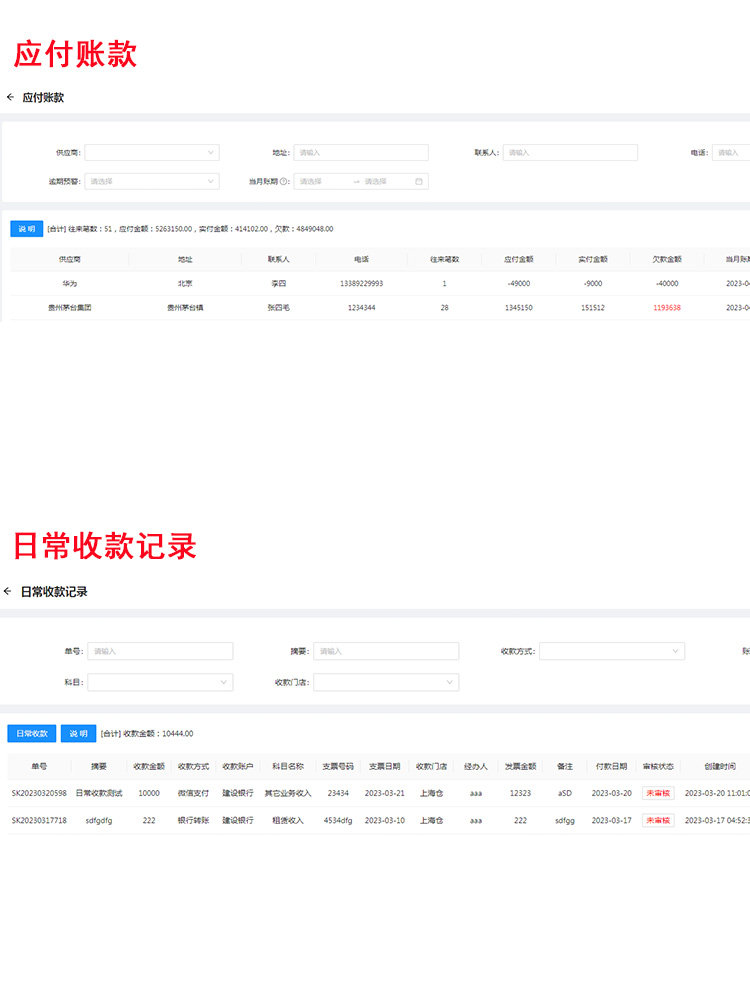750x1000 pixels.
Task: Click the 日常收款测试 summary cell
Action: click(x=99, y=793)
